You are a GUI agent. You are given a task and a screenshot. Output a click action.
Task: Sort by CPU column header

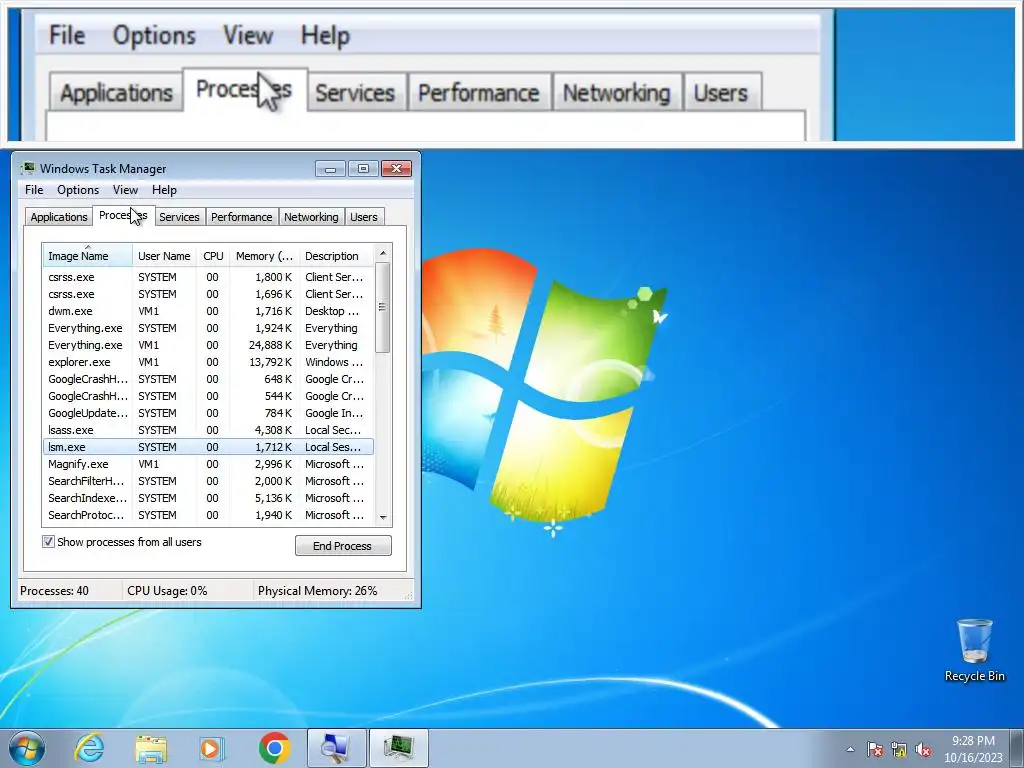213,256
